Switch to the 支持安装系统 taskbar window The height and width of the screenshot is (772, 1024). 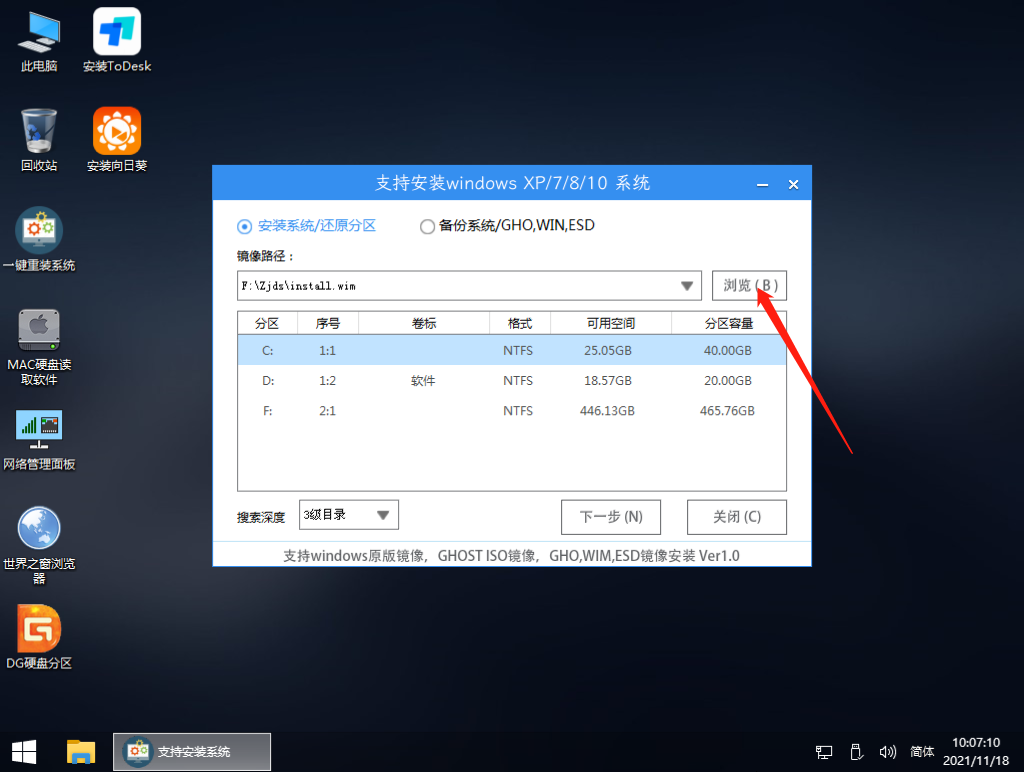point(191,751)
